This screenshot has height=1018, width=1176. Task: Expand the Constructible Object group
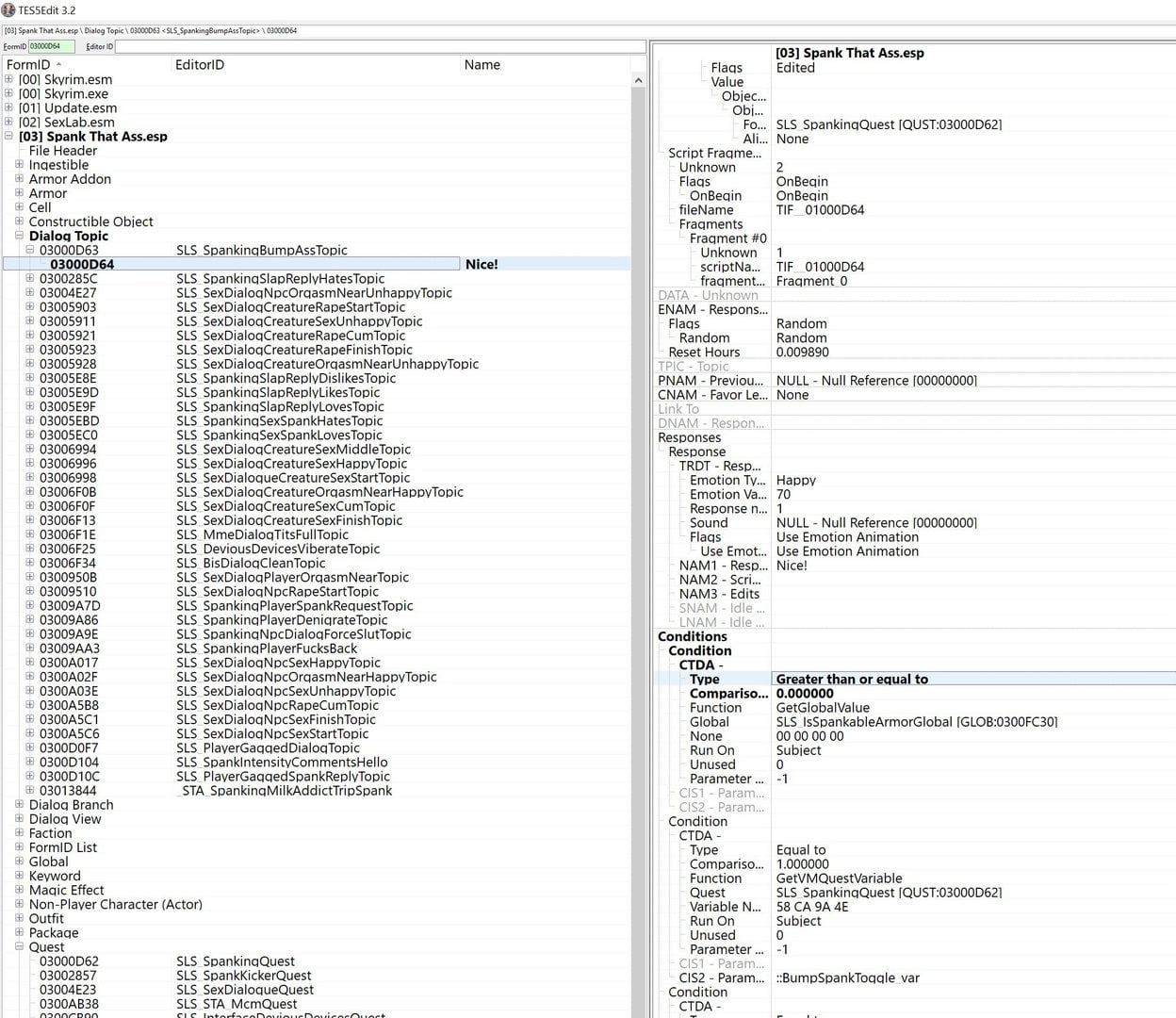point(19,222)
